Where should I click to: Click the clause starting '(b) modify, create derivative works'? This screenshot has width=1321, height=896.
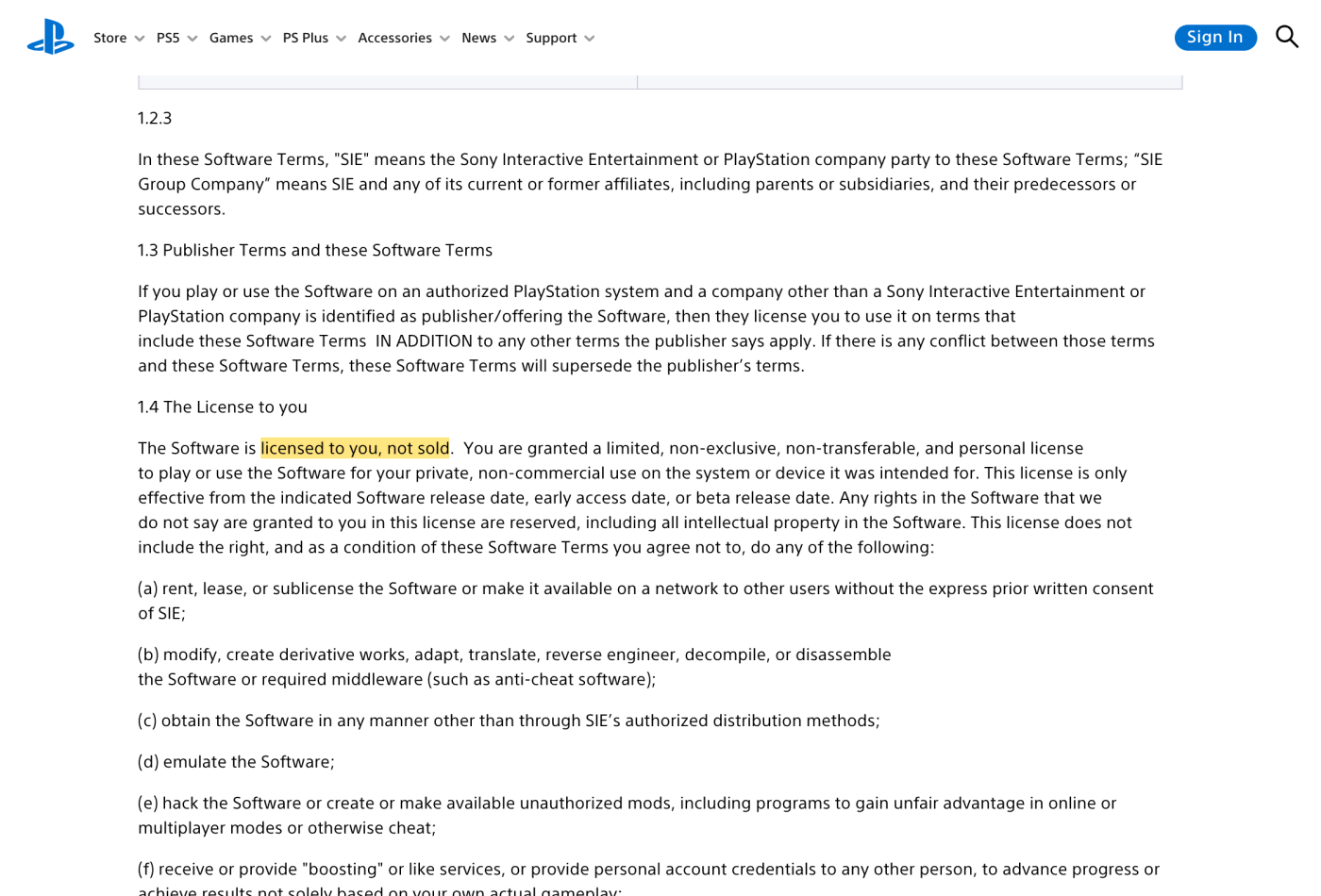click(x=514, y=666)
